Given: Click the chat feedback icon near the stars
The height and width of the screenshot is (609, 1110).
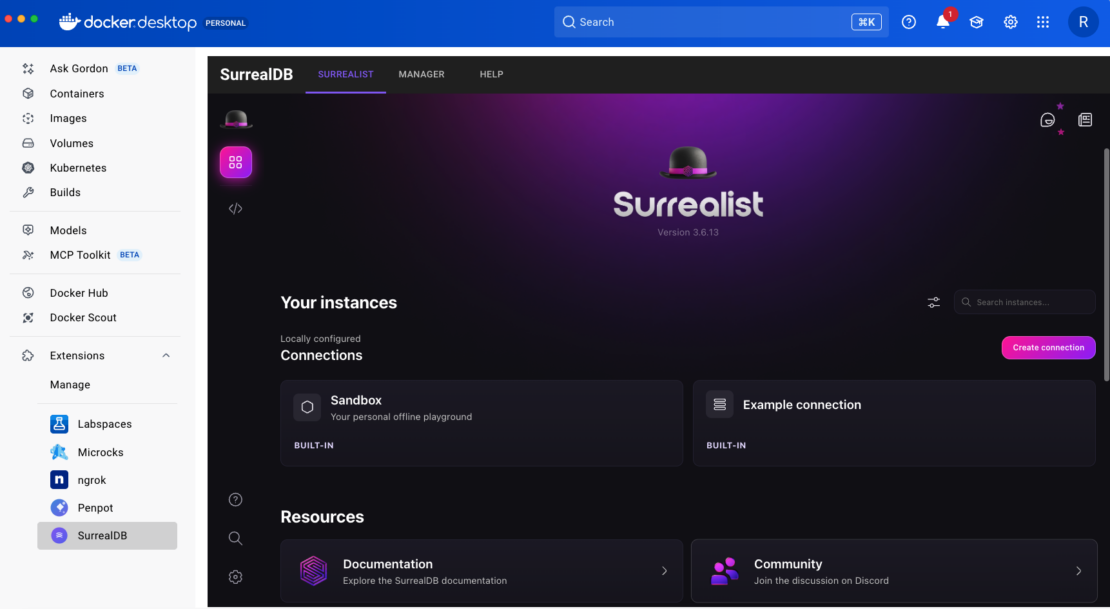Looking at the screenshot, I should click(x=1047, y=119).
